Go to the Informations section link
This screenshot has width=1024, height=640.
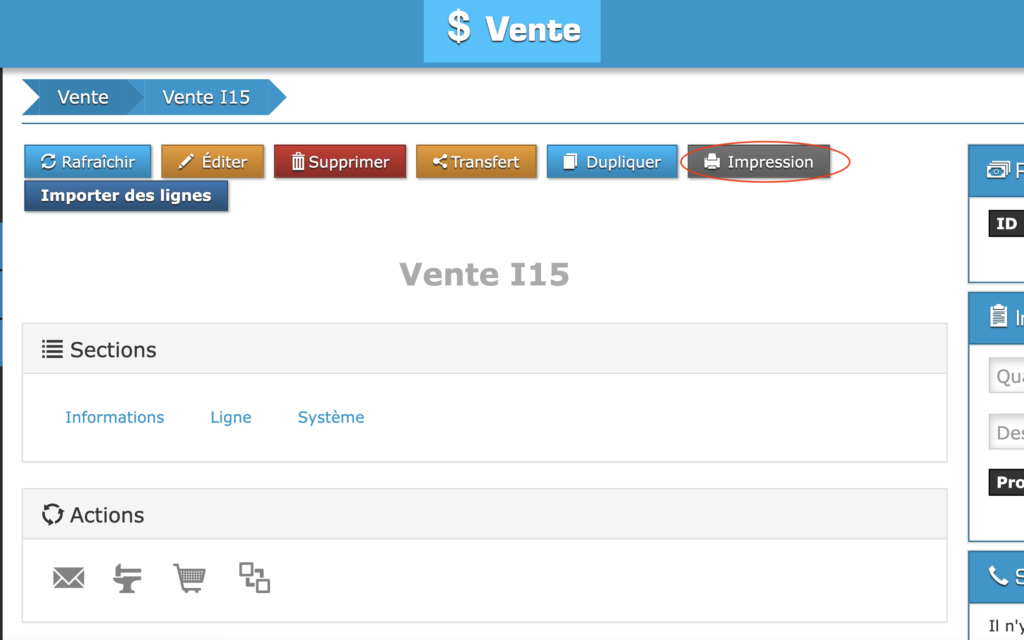(x=115, y=417)
